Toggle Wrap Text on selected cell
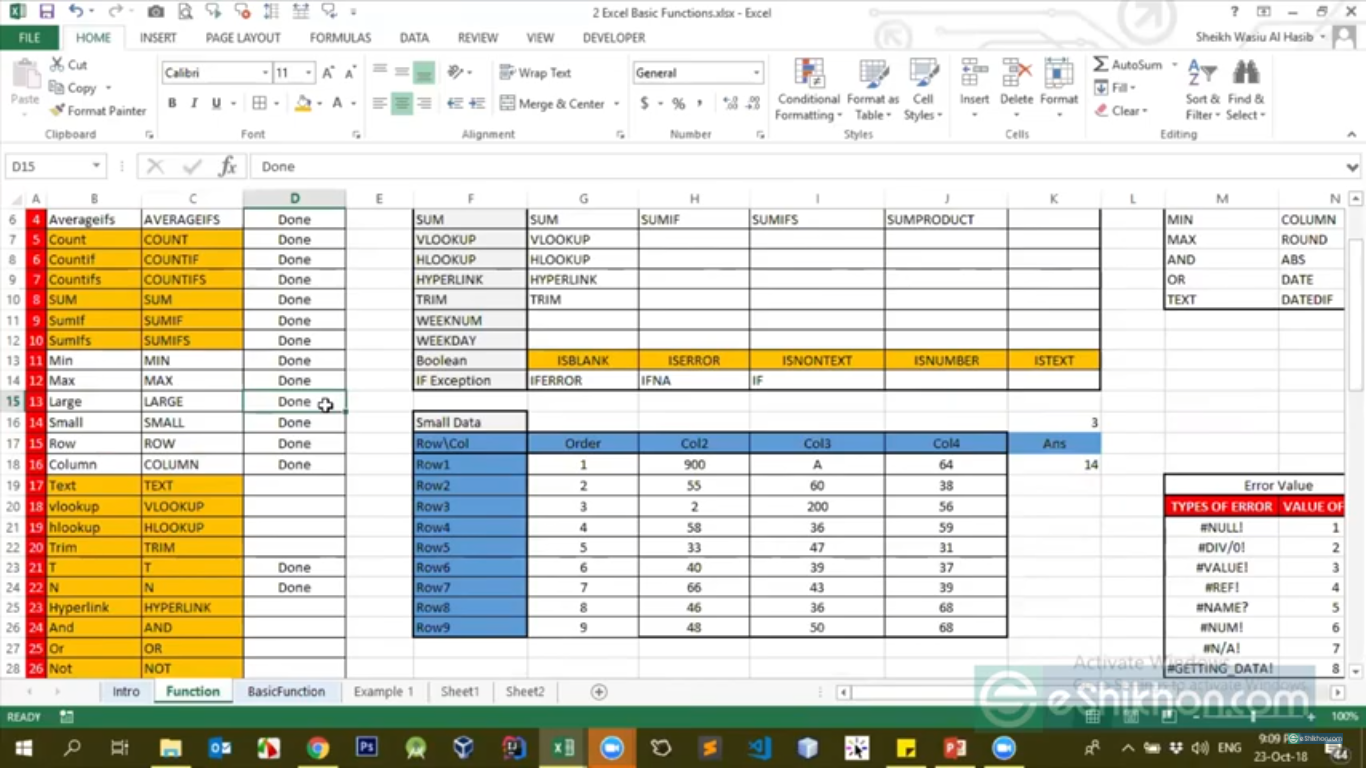 pos(535,73)
